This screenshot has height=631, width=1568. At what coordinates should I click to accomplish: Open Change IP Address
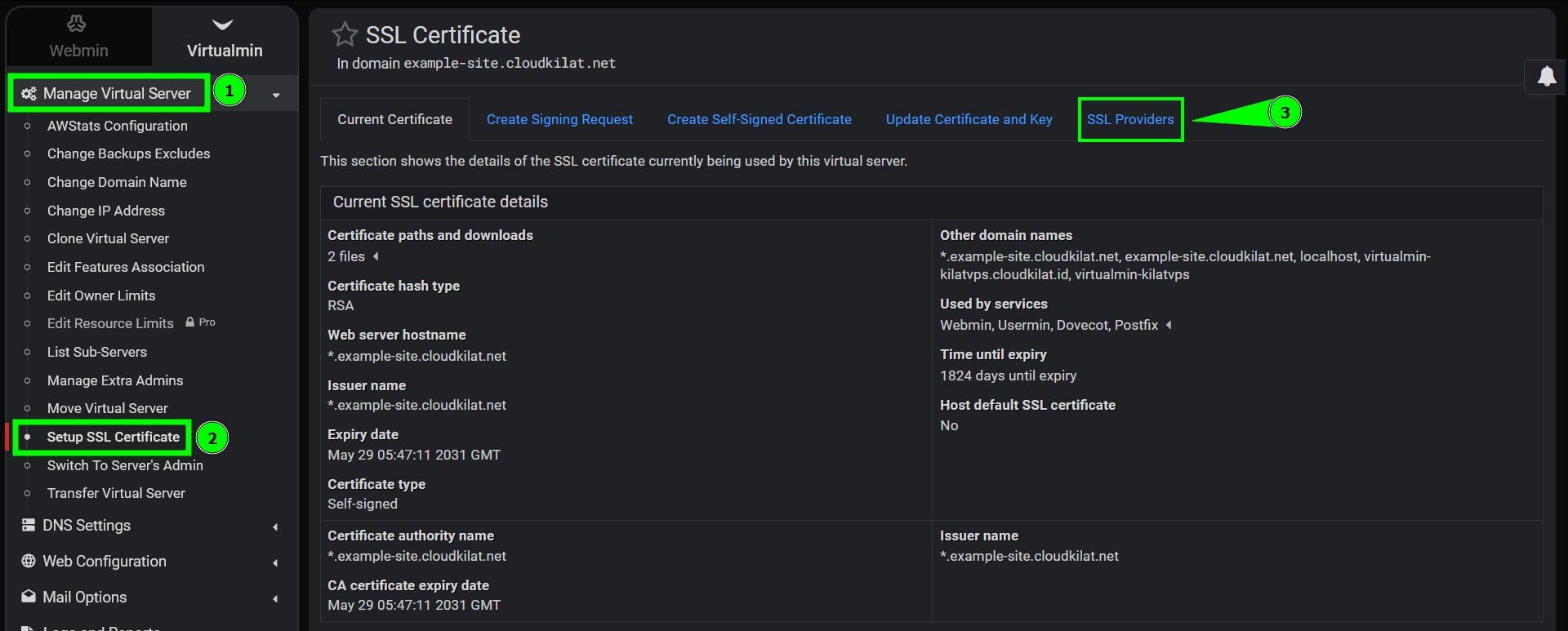click(106, 211)
